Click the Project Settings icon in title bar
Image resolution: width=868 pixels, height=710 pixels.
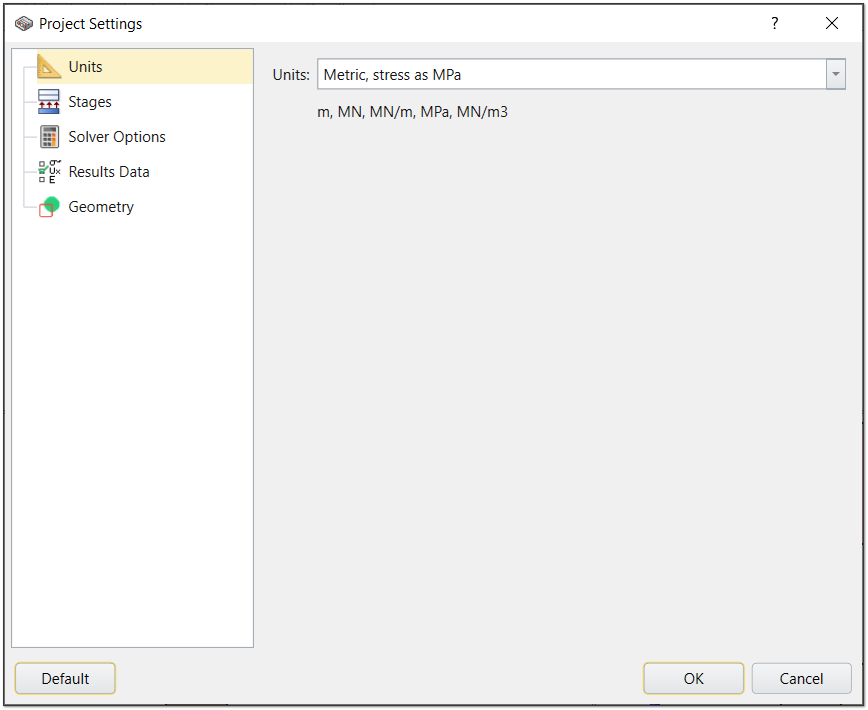22,22
